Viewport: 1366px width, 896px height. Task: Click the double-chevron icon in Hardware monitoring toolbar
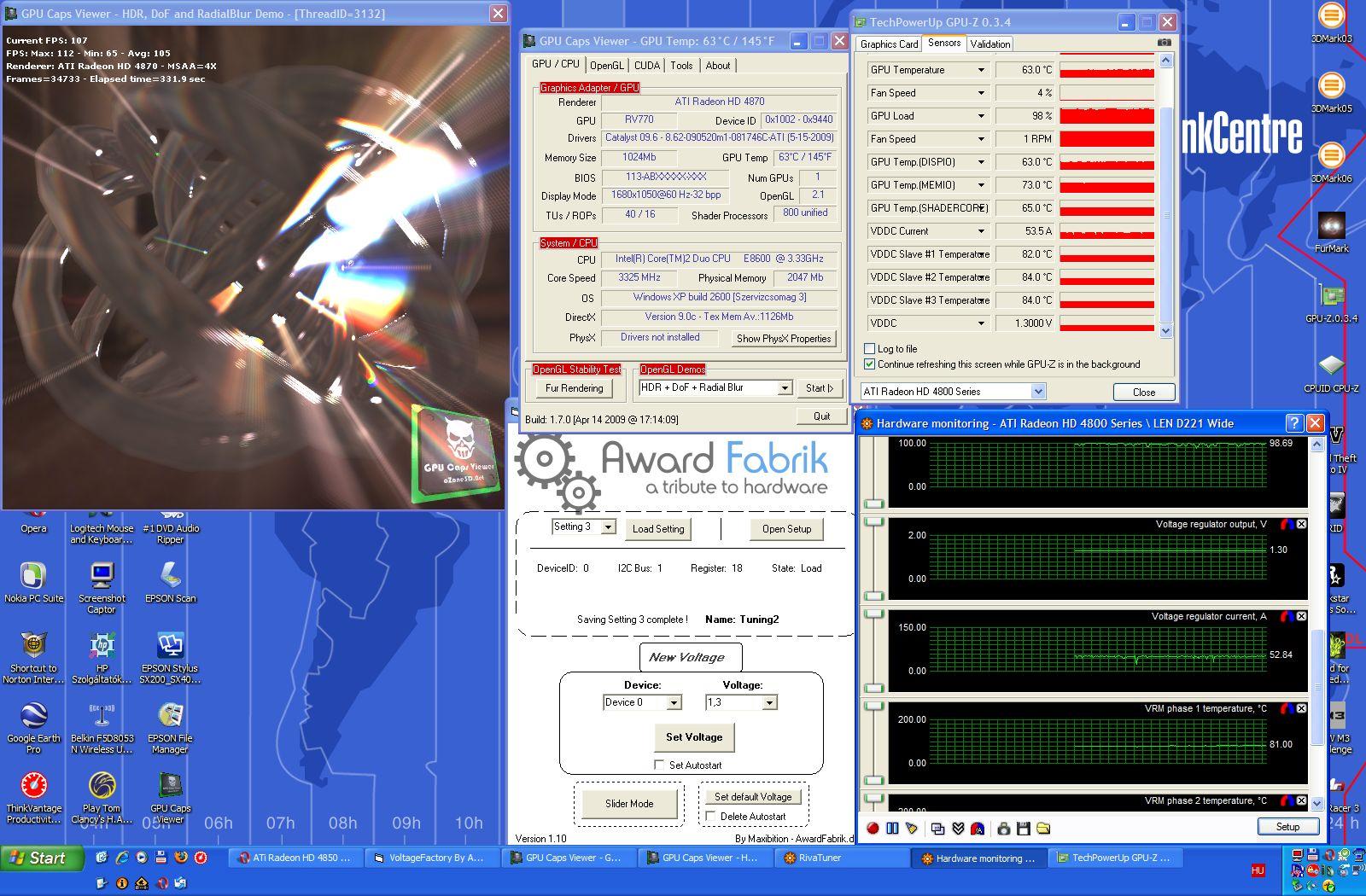click(x=958, y=828)
